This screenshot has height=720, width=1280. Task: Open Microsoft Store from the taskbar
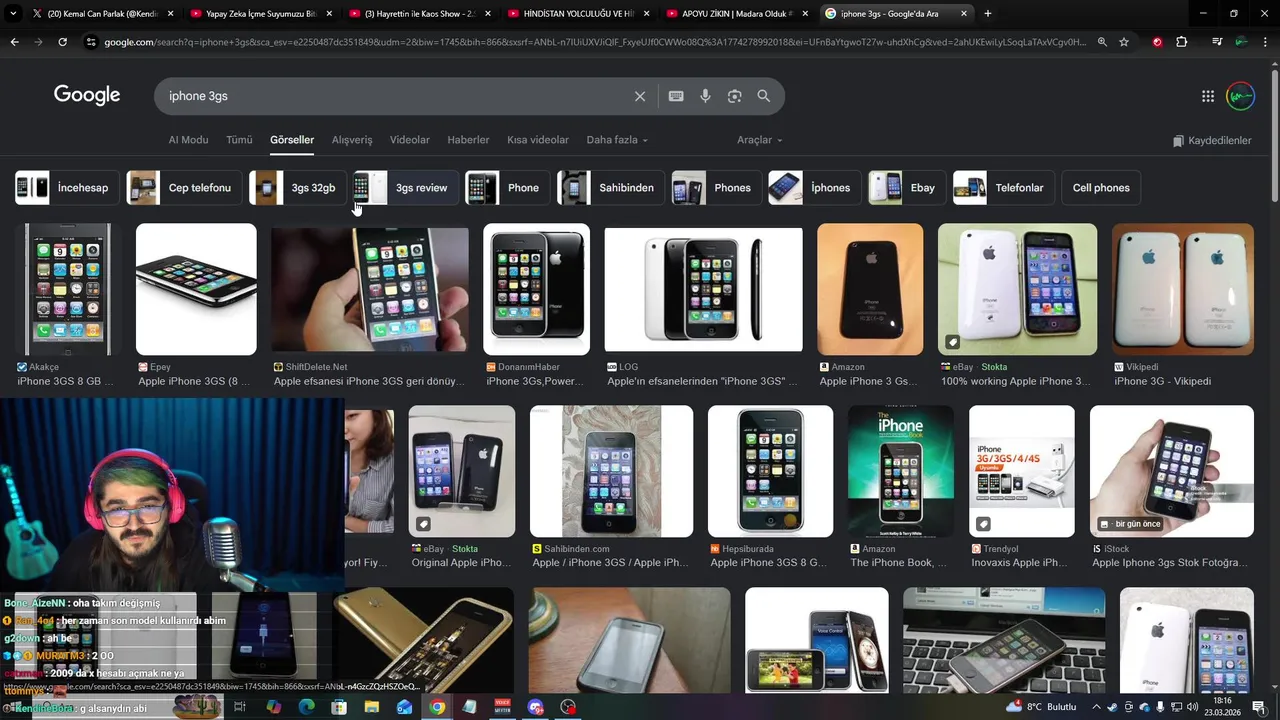[x=339, y=707]
